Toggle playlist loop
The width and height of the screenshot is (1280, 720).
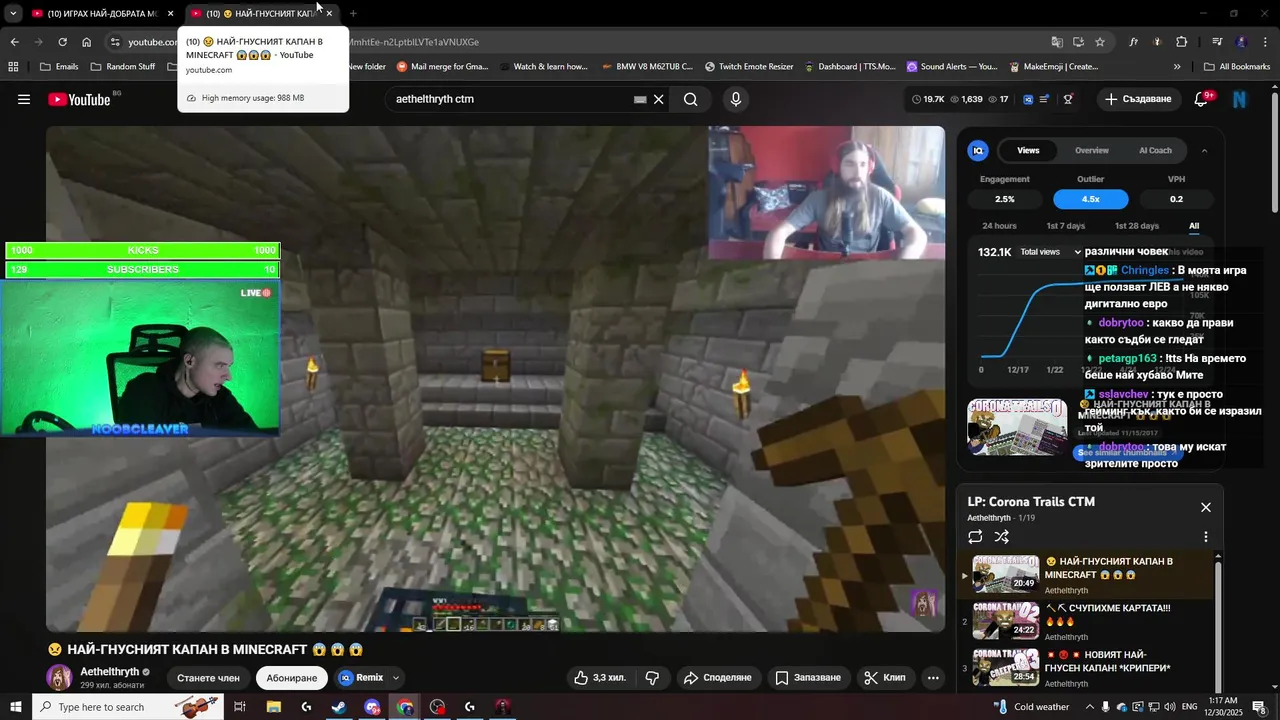coord(975,537)
